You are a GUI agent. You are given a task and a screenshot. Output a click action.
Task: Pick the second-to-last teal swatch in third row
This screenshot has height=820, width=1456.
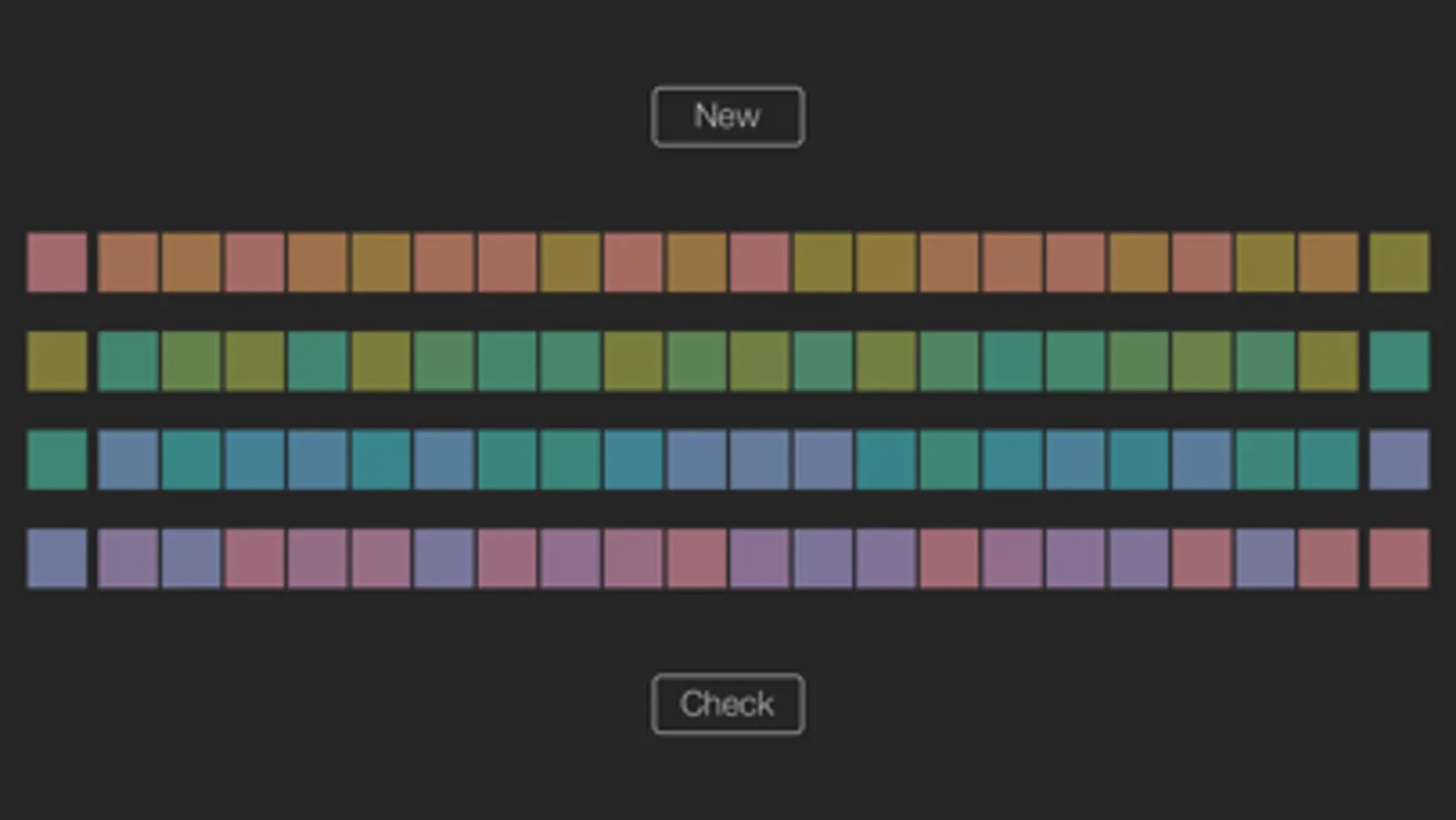tap(1329, 459)
